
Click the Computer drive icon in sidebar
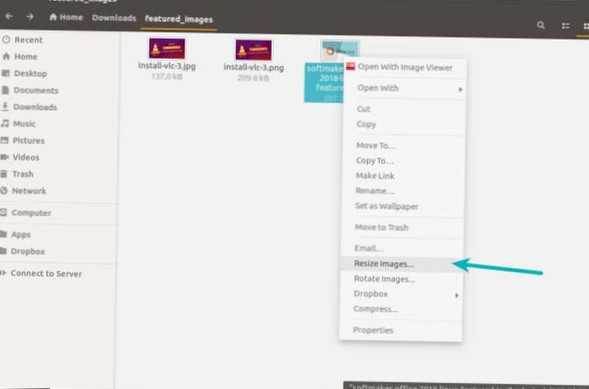(4, 213)
